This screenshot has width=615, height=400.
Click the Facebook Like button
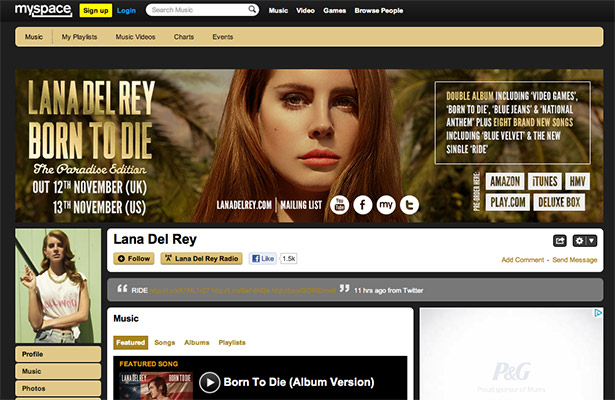(263, 258)
